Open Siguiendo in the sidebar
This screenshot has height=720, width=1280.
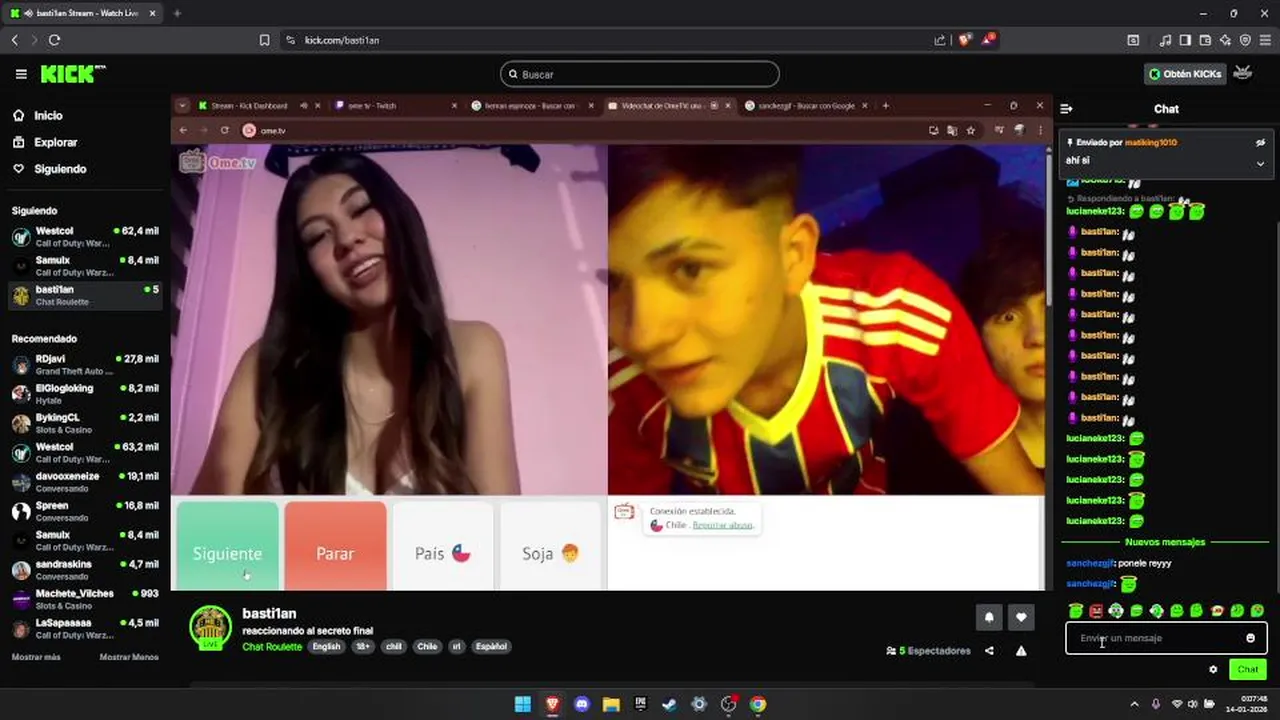pos(60,169)
